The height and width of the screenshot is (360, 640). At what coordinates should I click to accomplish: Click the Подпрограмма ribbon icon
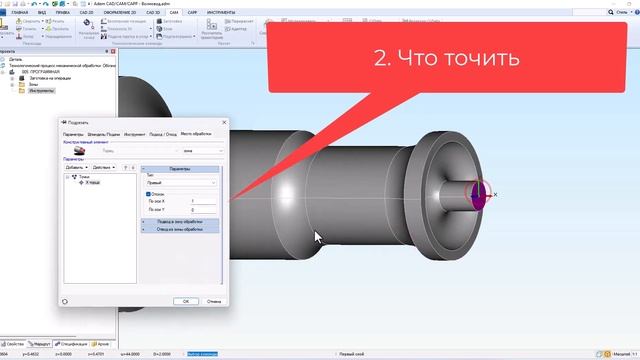coord(159,36)
